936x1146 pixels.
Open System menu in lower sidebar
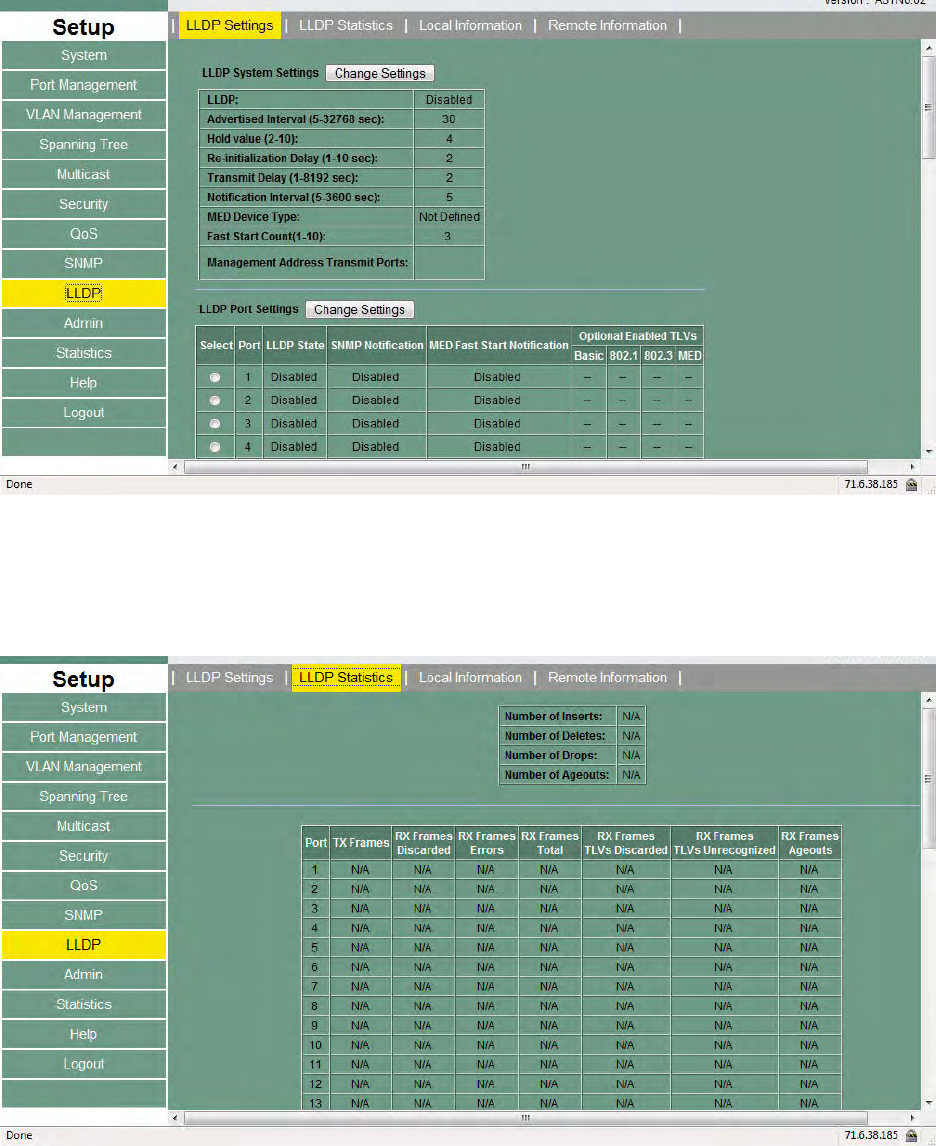[x=84, y=707]
